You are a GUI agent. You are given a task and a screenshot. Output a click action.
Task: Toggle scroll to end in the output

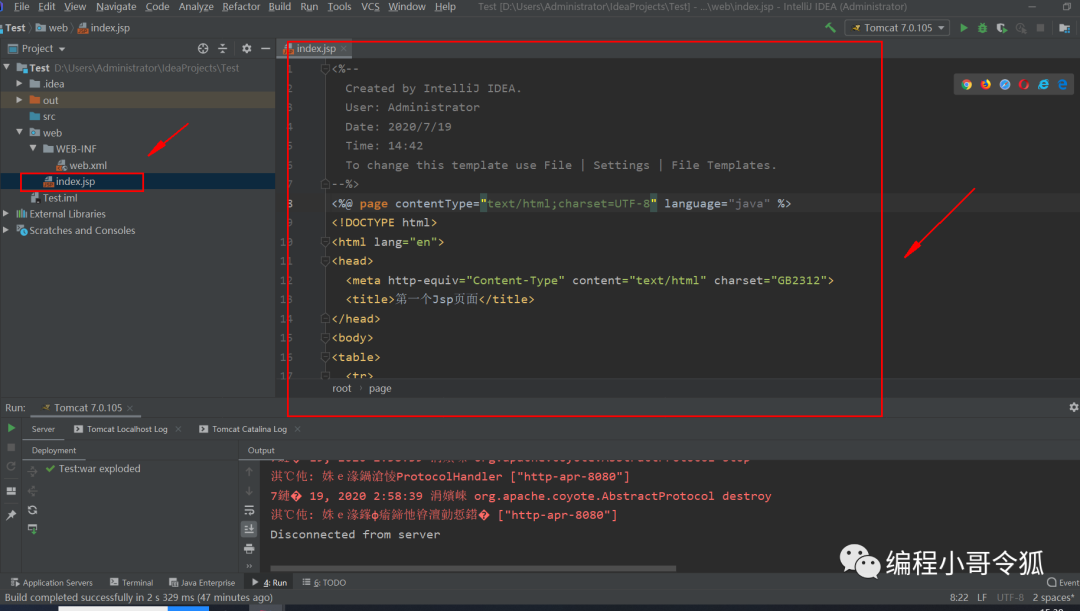pos(249,529)
